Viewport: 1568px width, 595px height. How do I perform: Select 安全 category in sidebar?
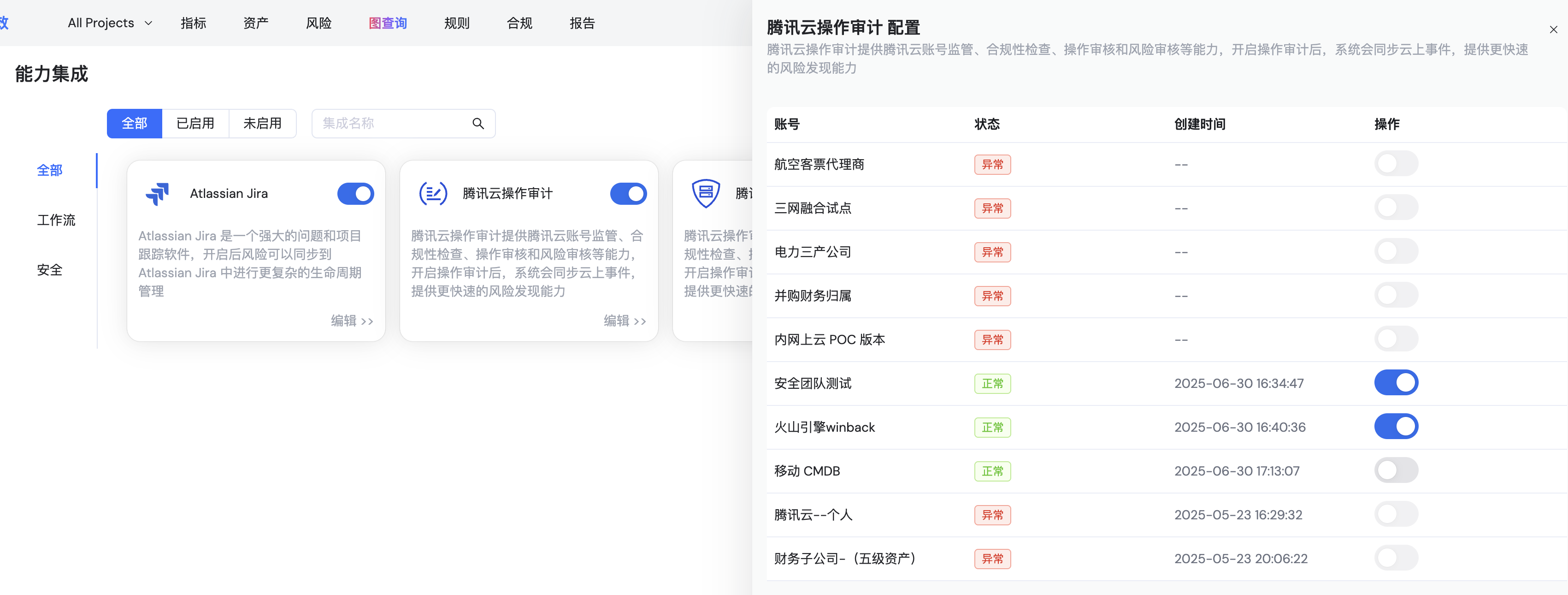[50, 270]
